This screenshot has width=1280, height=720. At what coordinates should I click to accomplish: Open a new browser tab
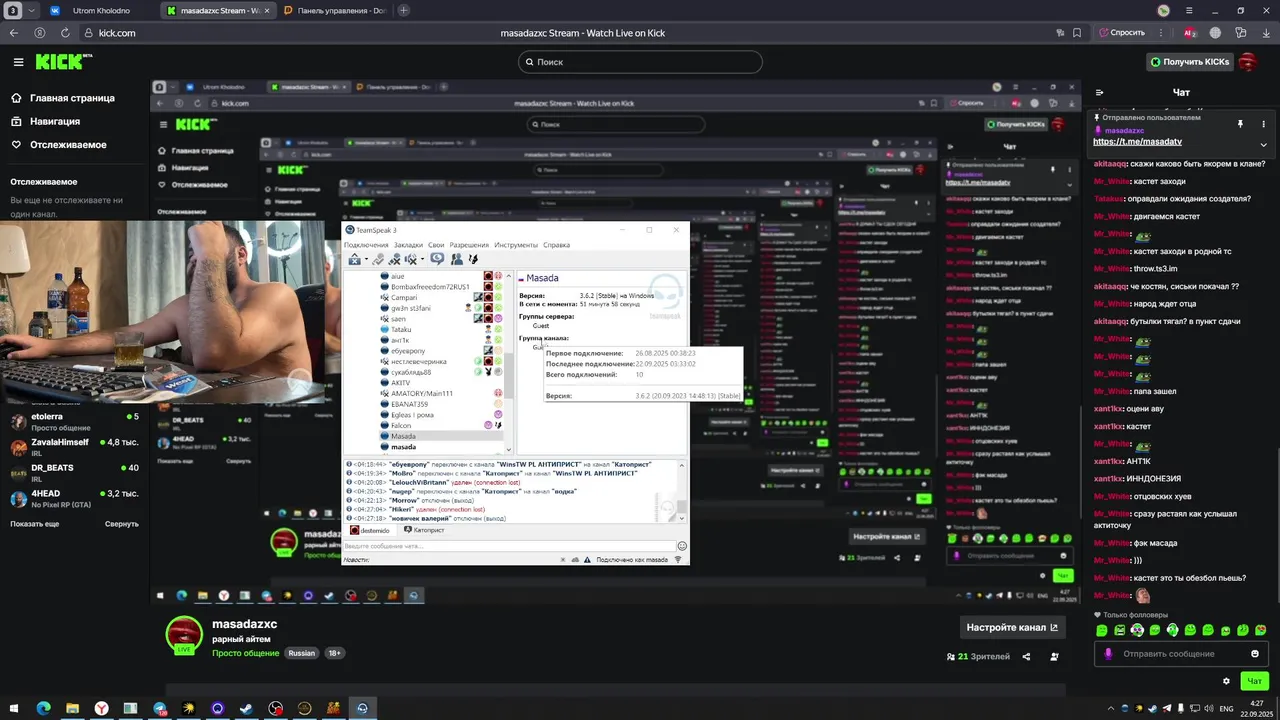(404, 10)
